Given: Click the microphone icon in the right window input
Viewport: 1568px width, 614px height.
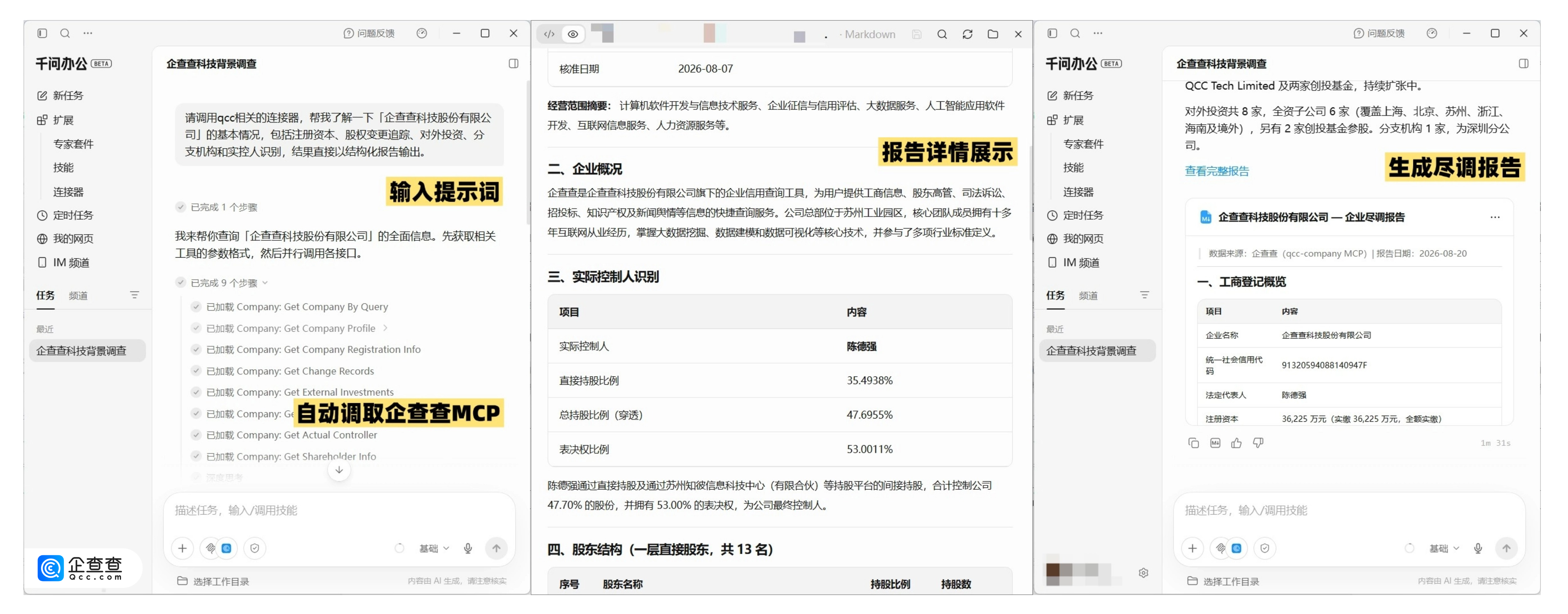Looking at the screenshot, I should pos(1477,548).
